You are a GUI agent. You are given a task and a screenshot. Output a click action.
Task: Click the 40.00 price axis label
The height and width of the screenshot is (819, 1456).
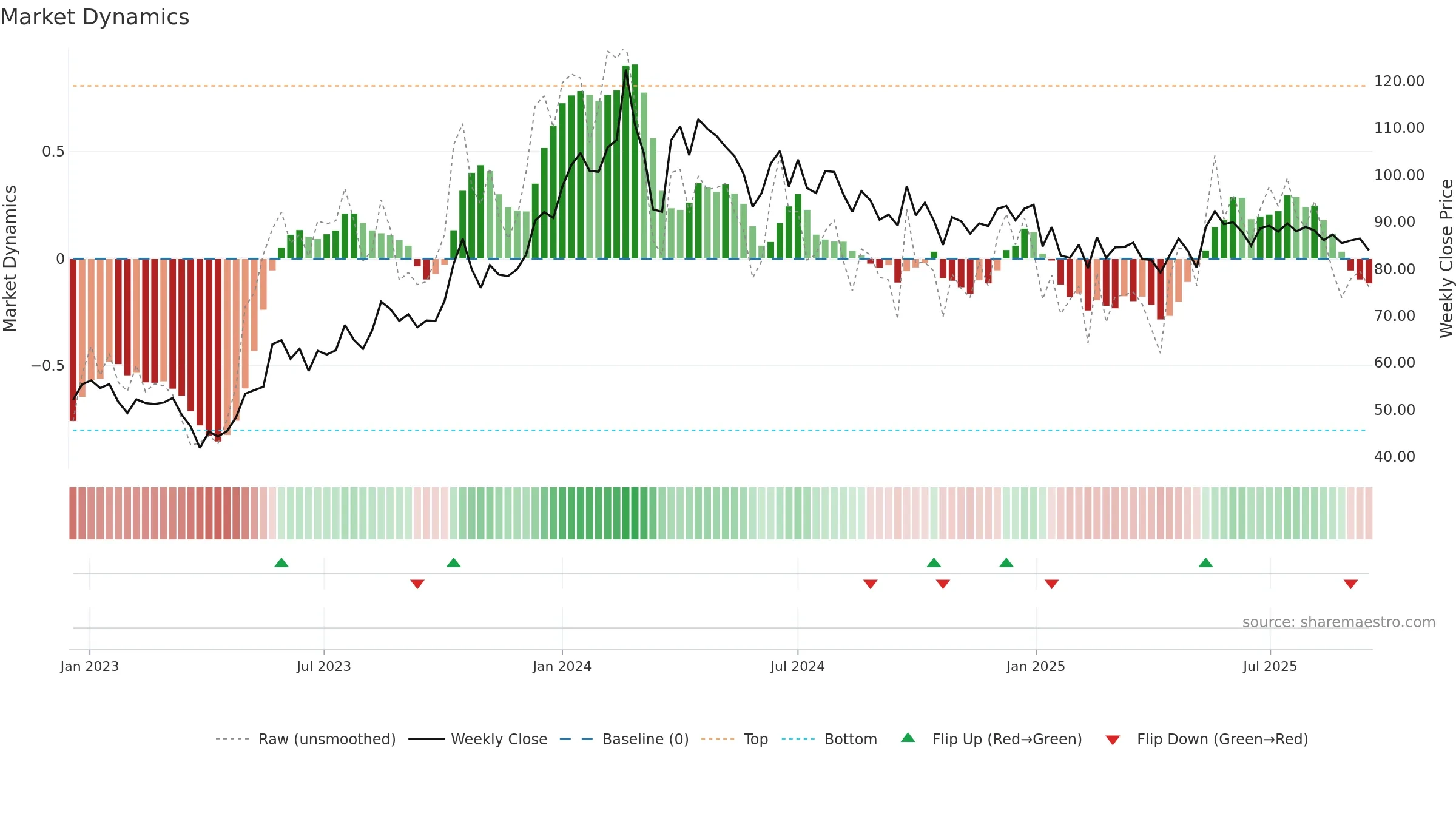1395,457
